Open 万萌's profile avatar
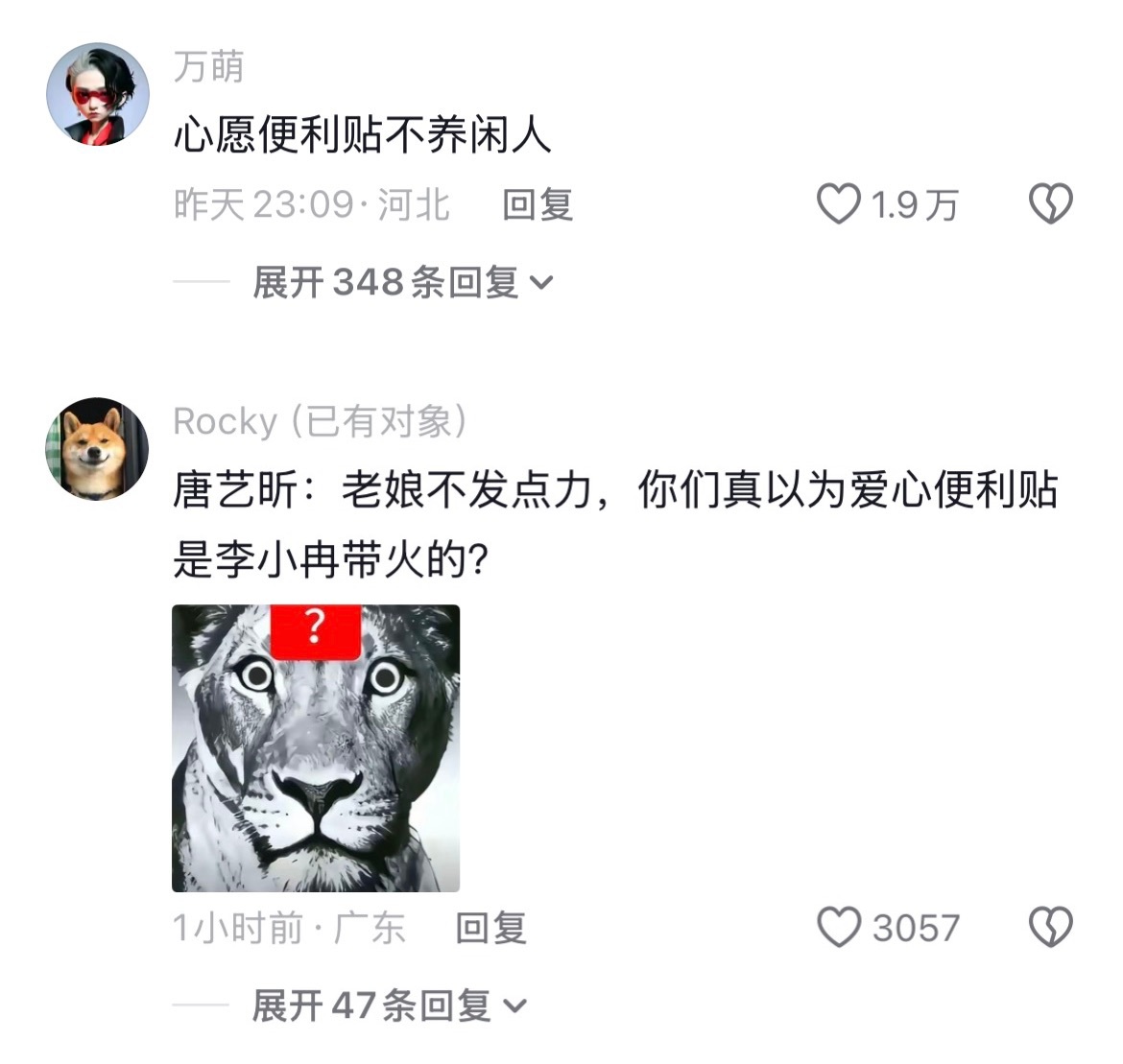Viewport: 1123px width, 1064px height. (98, 94)
